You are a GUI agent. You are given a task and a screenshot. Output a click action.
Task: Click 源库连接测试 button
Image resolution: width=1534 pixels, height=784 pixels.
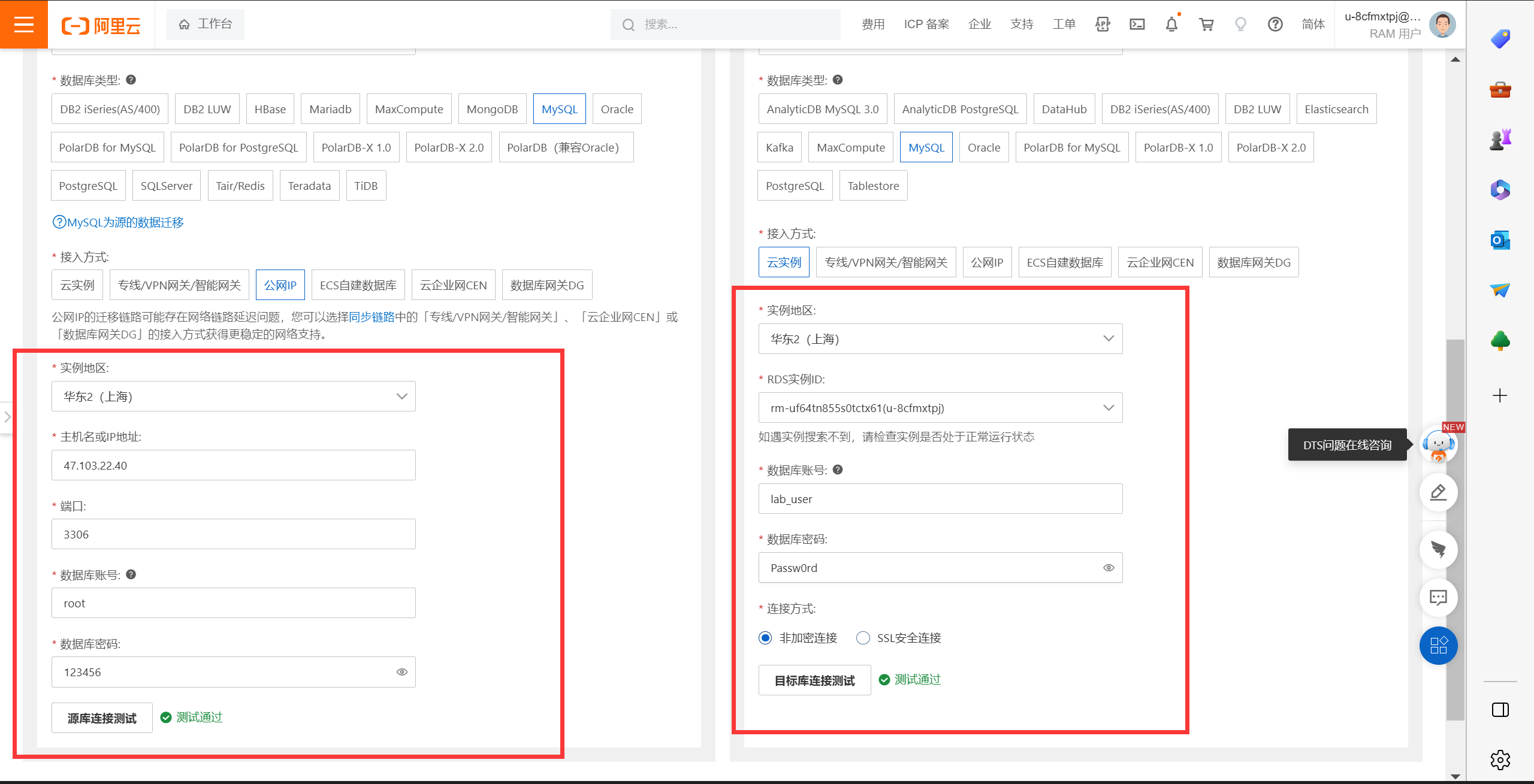click(x=102, y=718)
